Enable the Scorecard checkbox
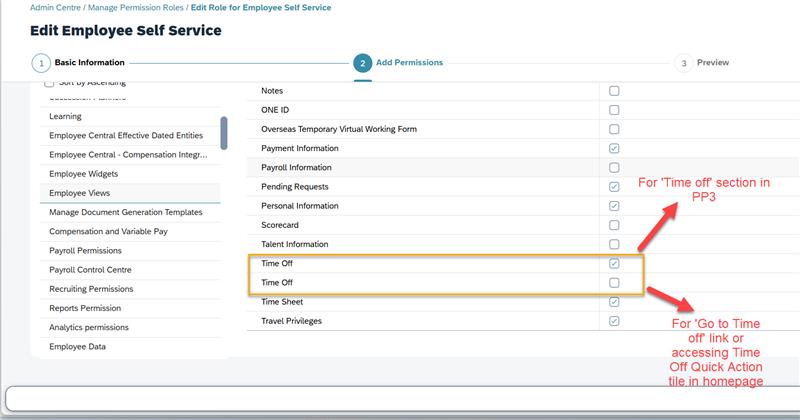 tap(614, 225)
